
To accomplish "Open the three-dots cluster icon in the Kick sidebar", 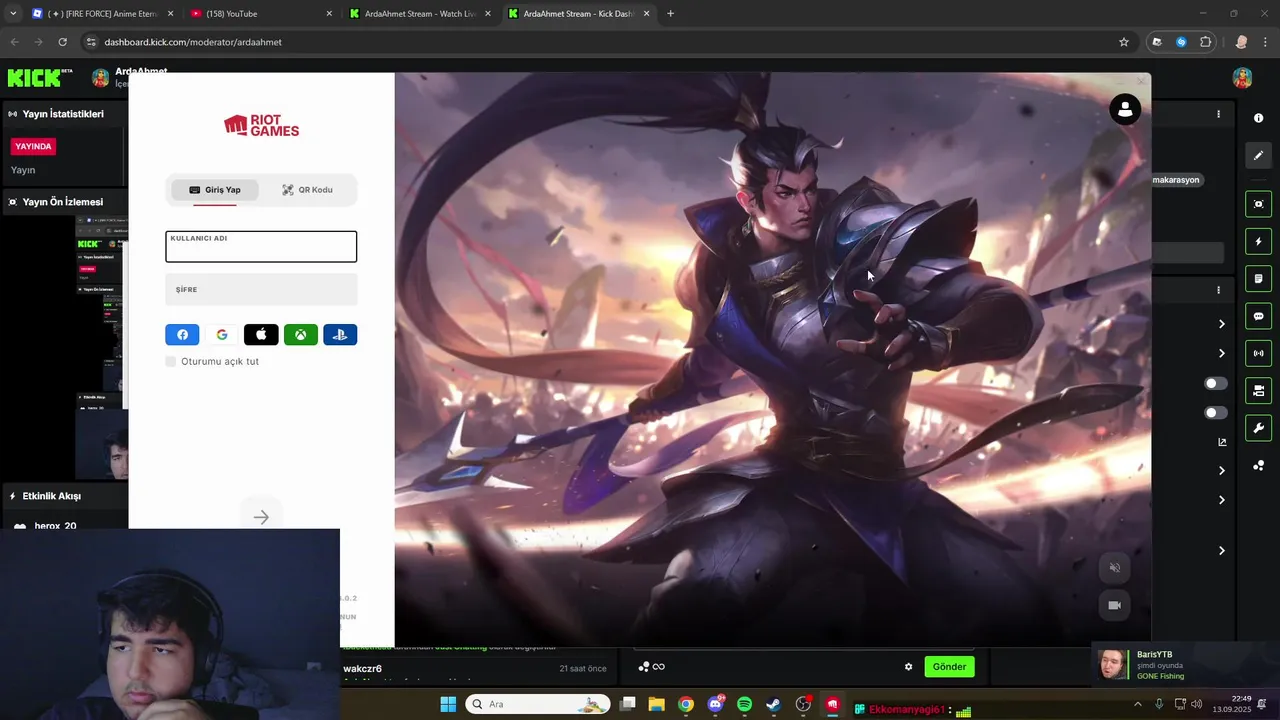I will coord(1258,466).
